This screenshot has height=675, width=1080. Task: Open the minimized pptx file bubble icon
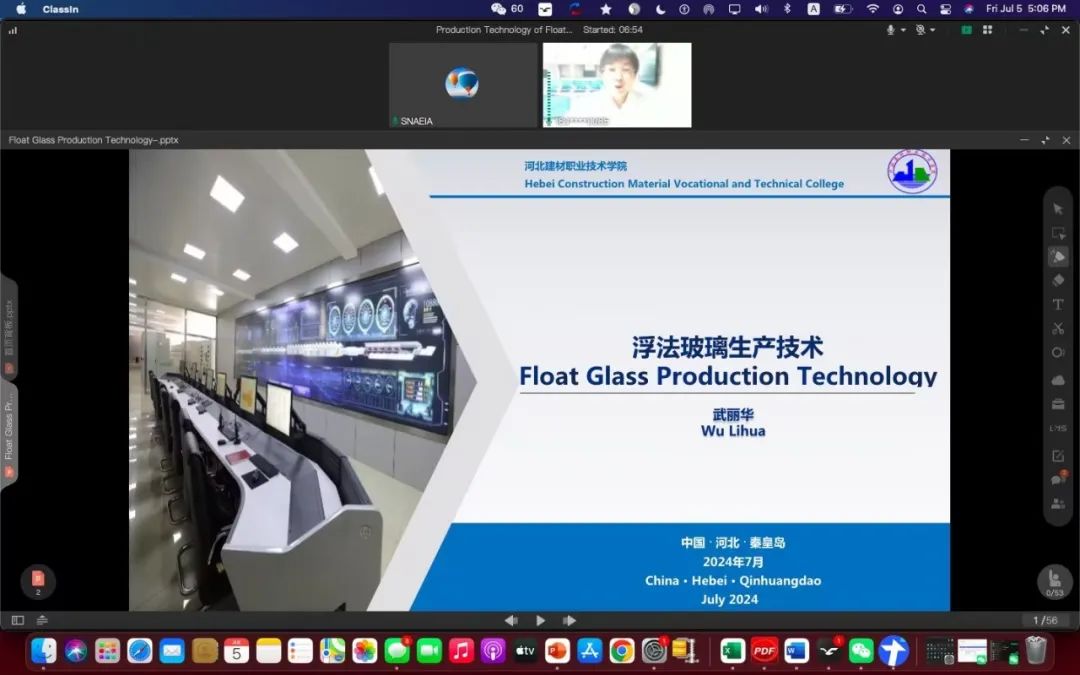(38, 582)
